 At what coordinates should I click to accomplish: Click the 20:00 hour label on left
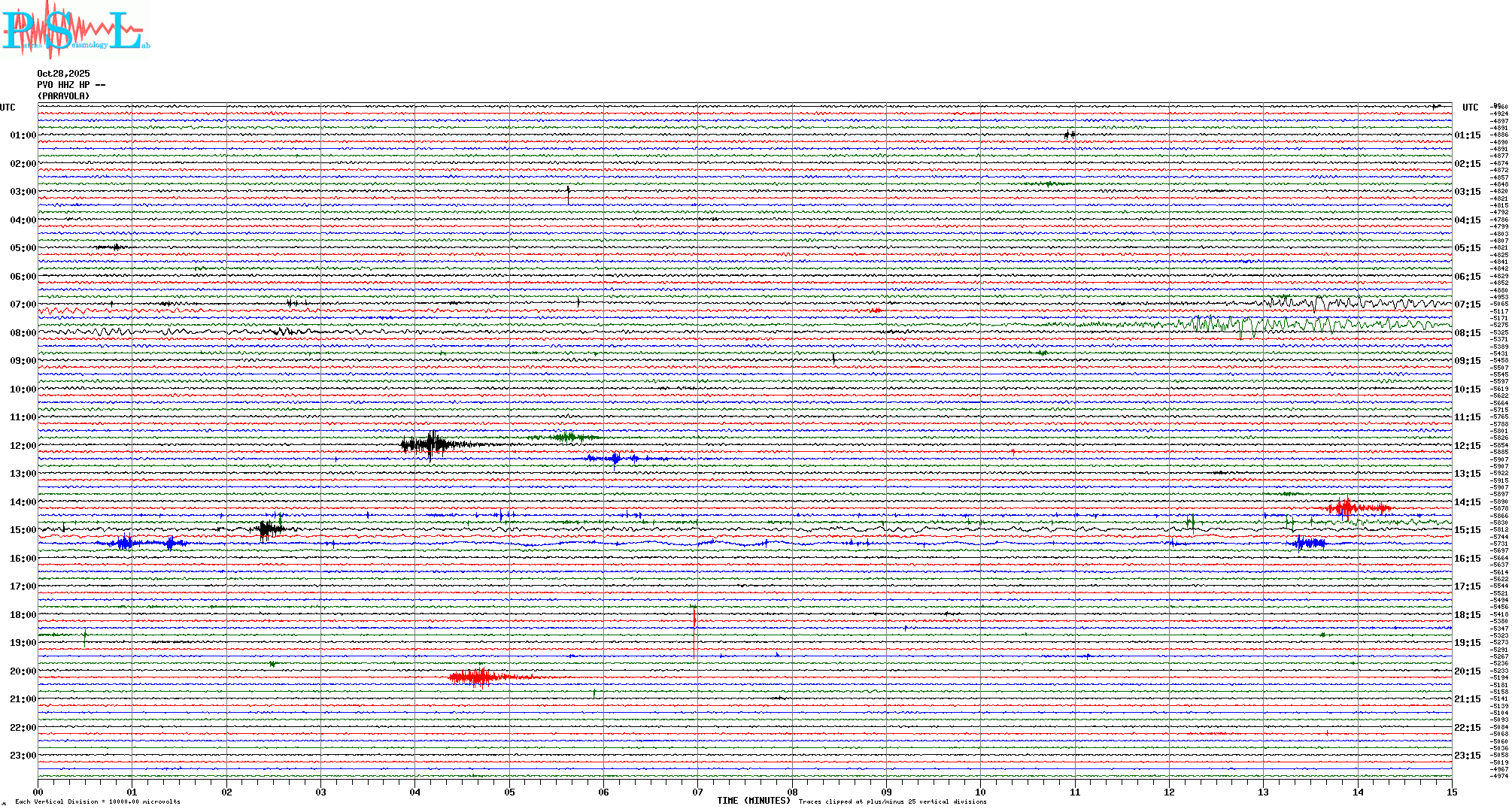23,671
